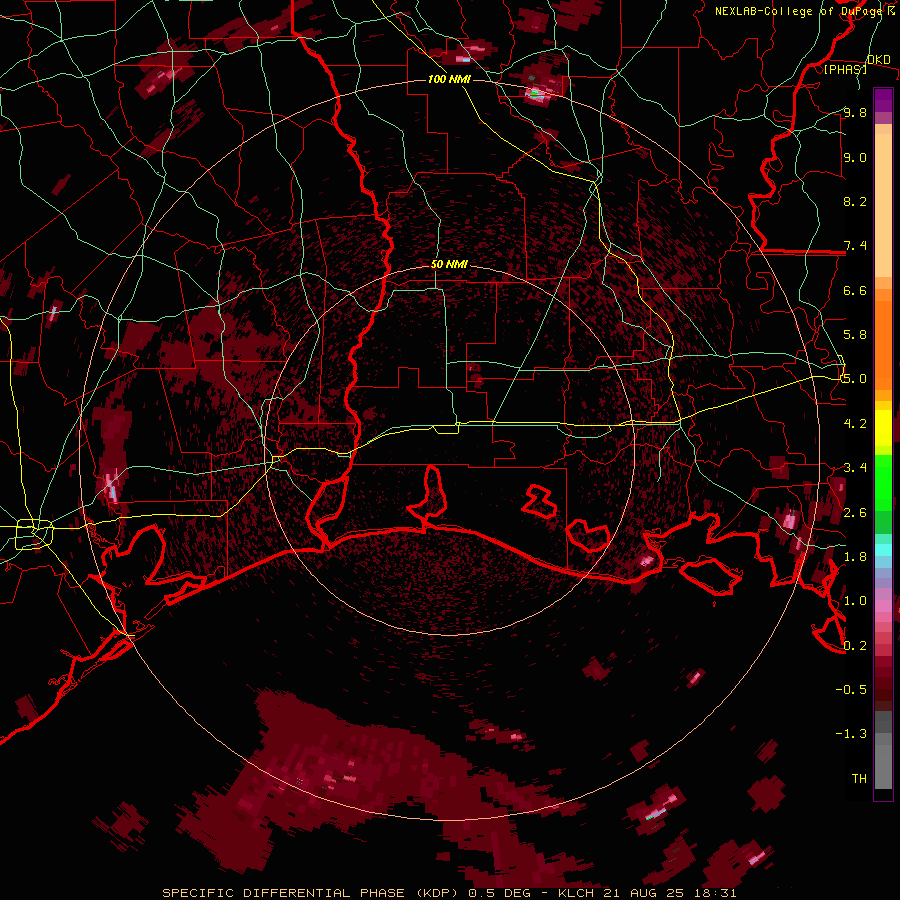
Task: Click the 50 NMI range ring label
Action: (449, 265)
